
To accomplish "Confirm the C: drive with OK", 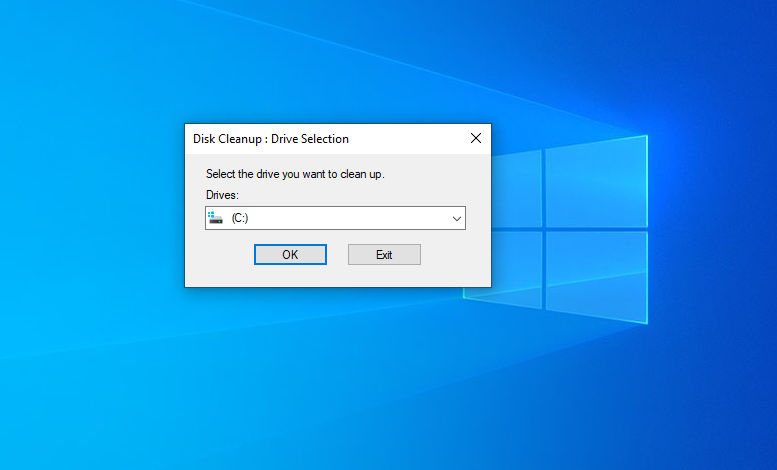I will tap(290, 254).
